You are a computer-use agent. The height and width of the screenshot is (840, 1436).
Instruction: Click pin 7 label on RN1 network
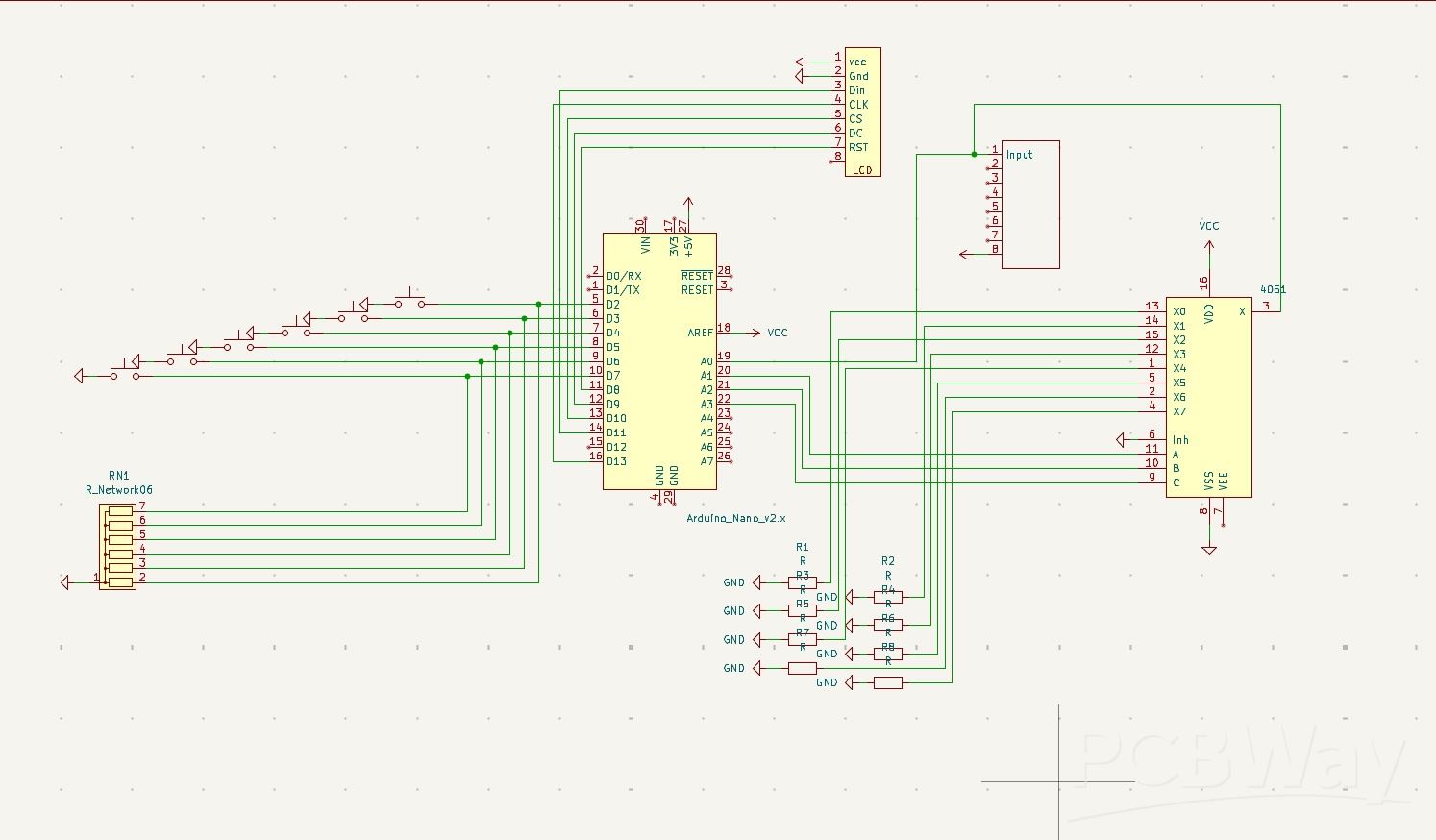click(142, 506)
